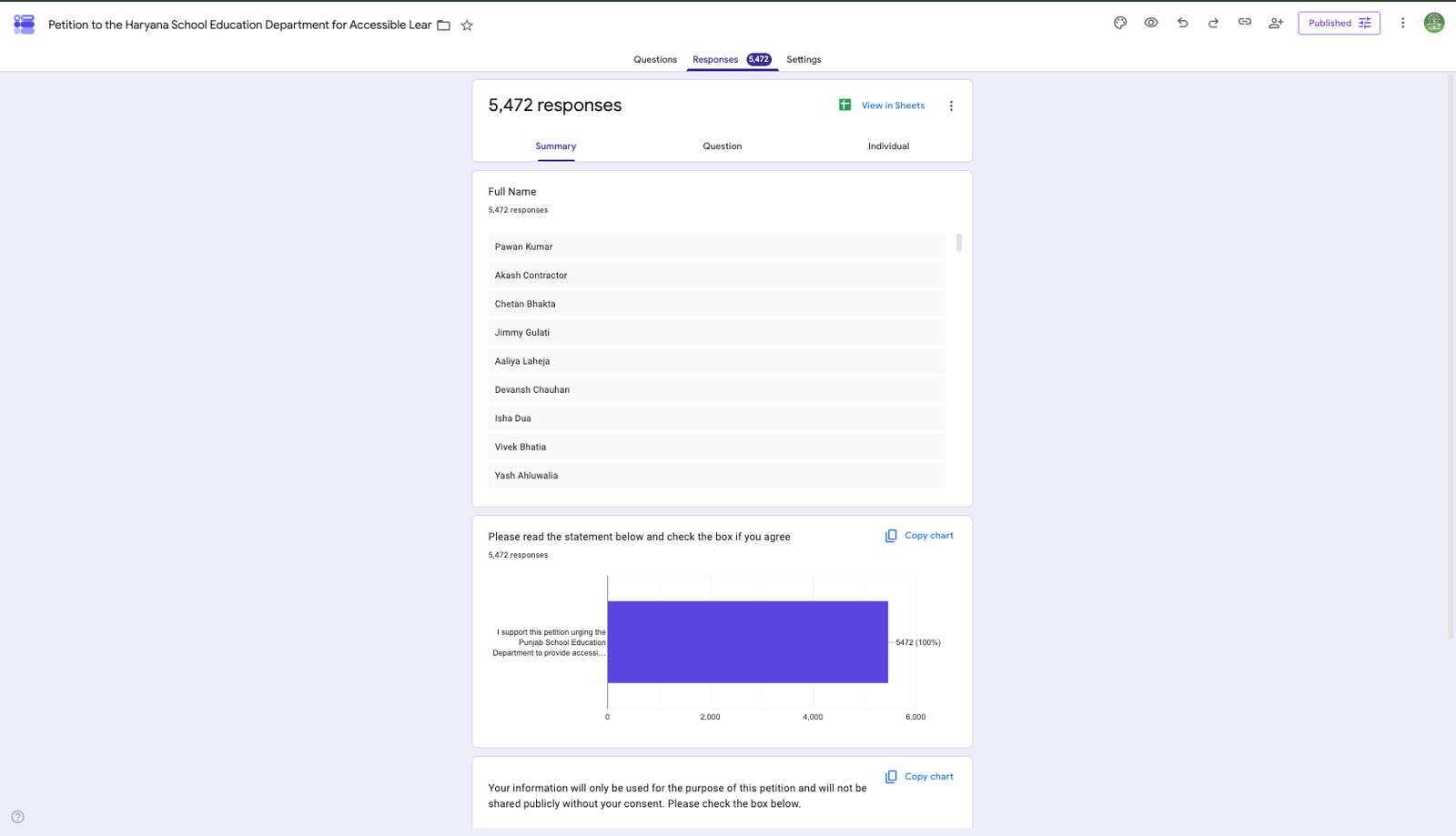Copy chart for information consent question
This screenshot has height=836, width=1456.
coord(919,777)
